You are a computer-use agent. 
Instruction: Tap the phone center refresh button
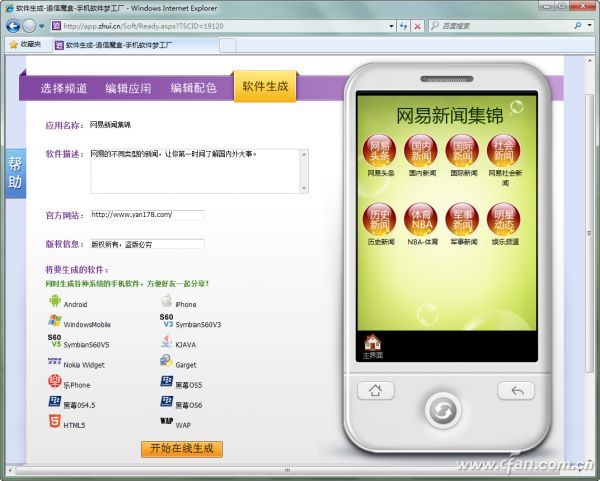tap(443, 411)
